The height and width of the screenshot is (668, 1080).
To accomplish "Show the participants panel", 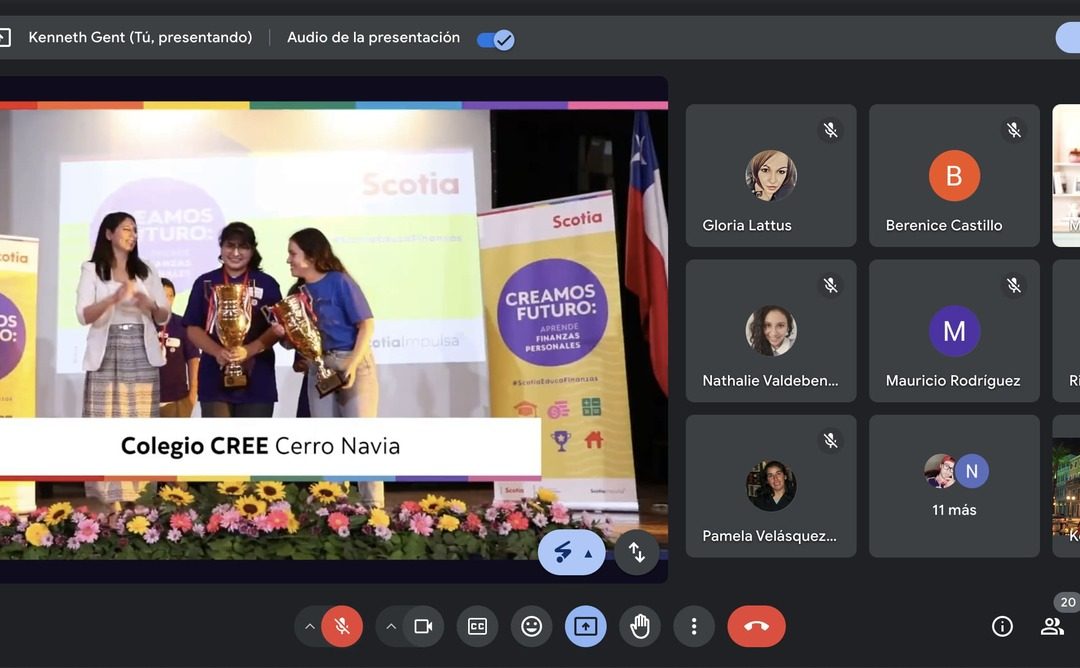I will point(1052,626).
